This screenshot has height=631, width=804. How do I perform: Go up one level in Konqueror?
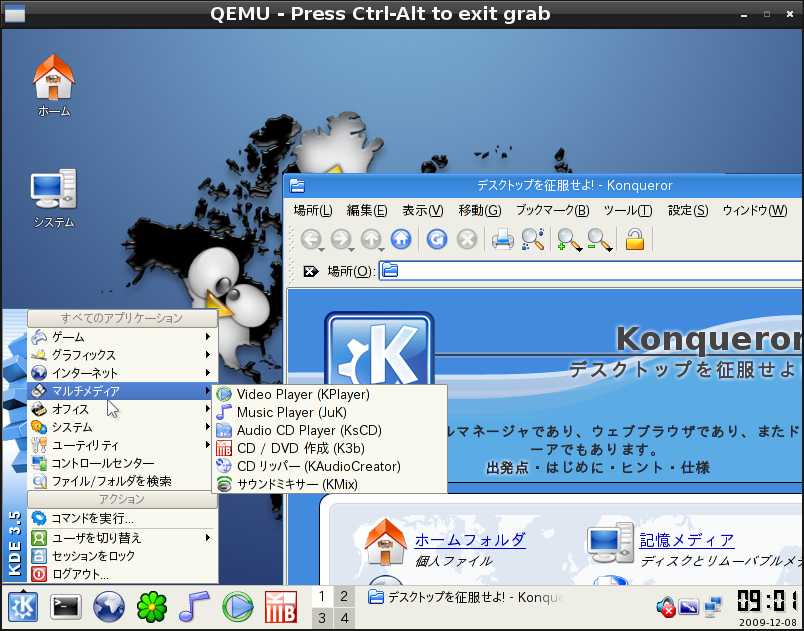(x=371, y=239)
